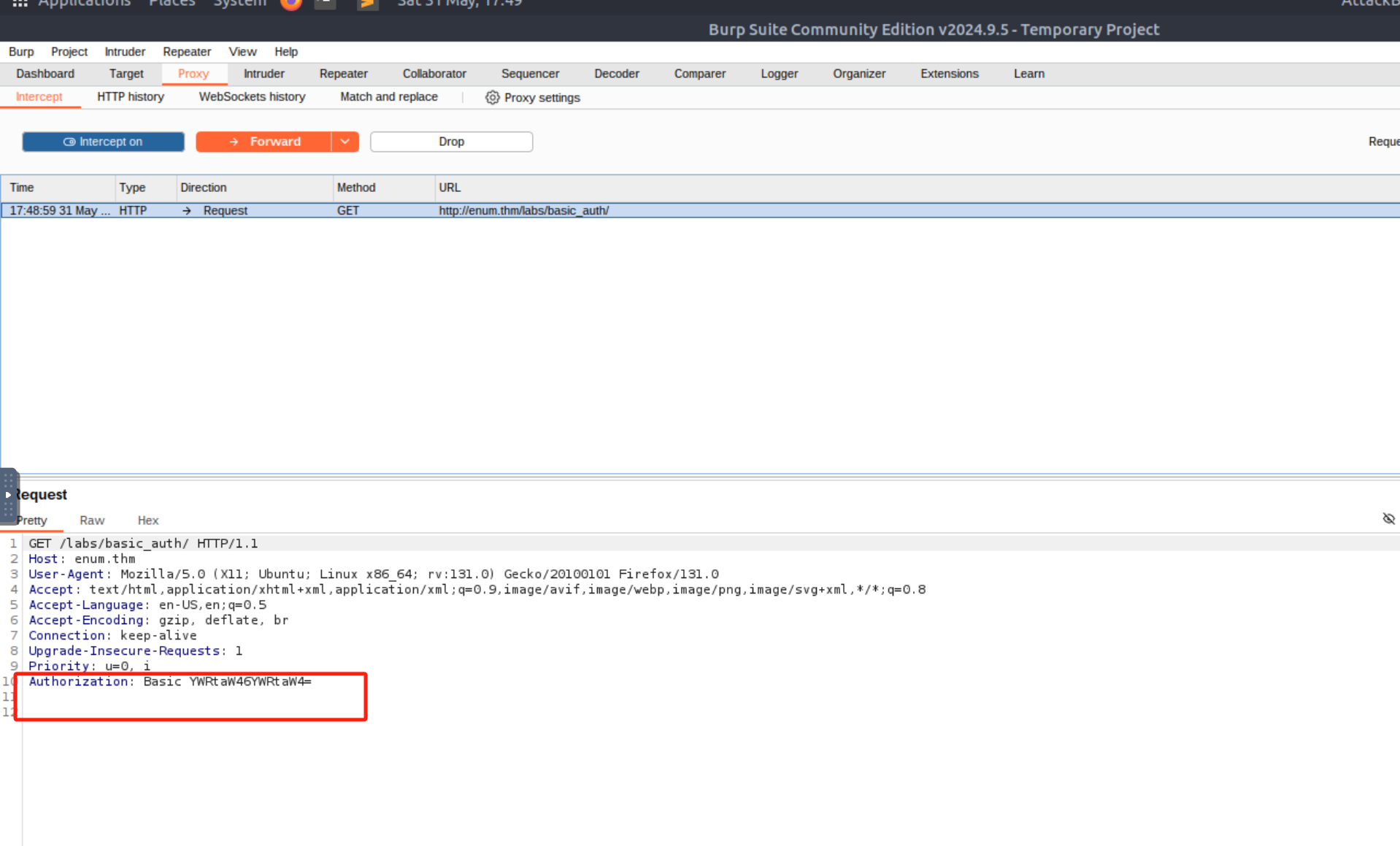Drop the intercepted request
1400x846 pixels.
pyautogui.click(x=451, y=142)
